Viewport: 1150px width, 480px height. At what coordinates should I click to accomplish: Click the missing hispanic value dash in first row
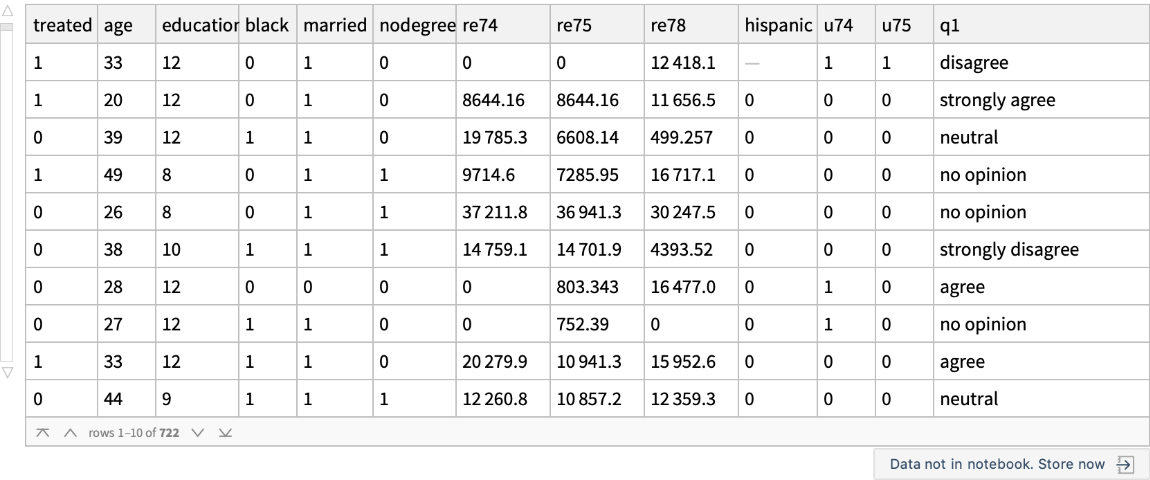[752, 62]
